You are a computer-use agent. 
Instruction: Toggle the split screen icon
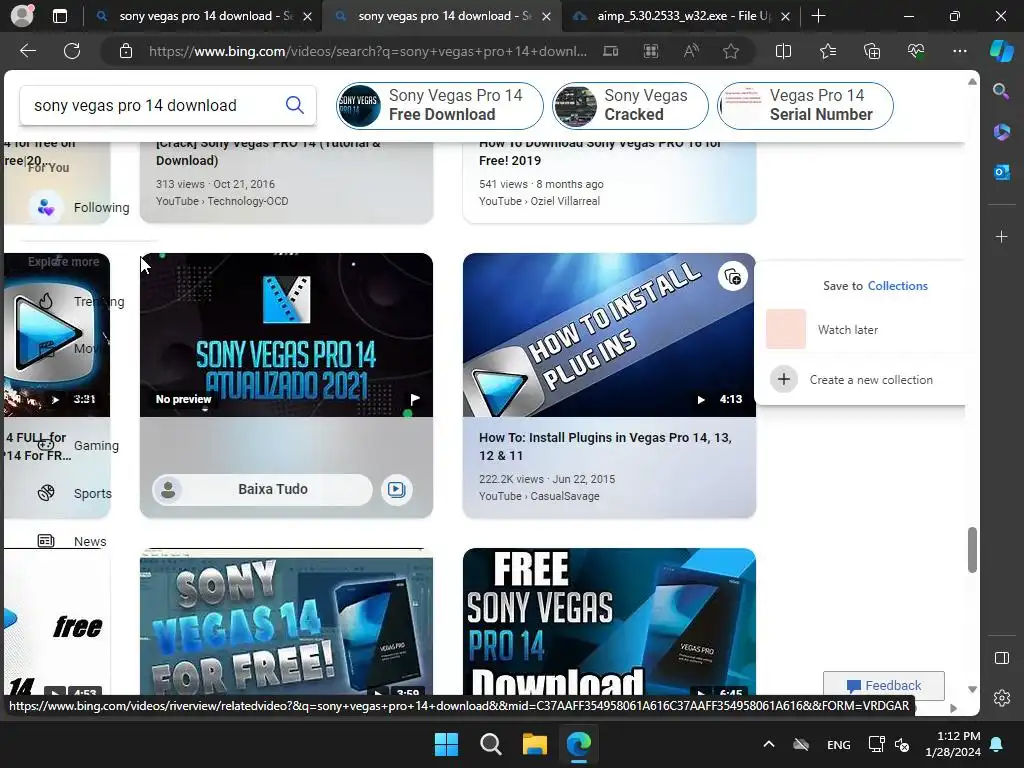click(x=783, y=51)
